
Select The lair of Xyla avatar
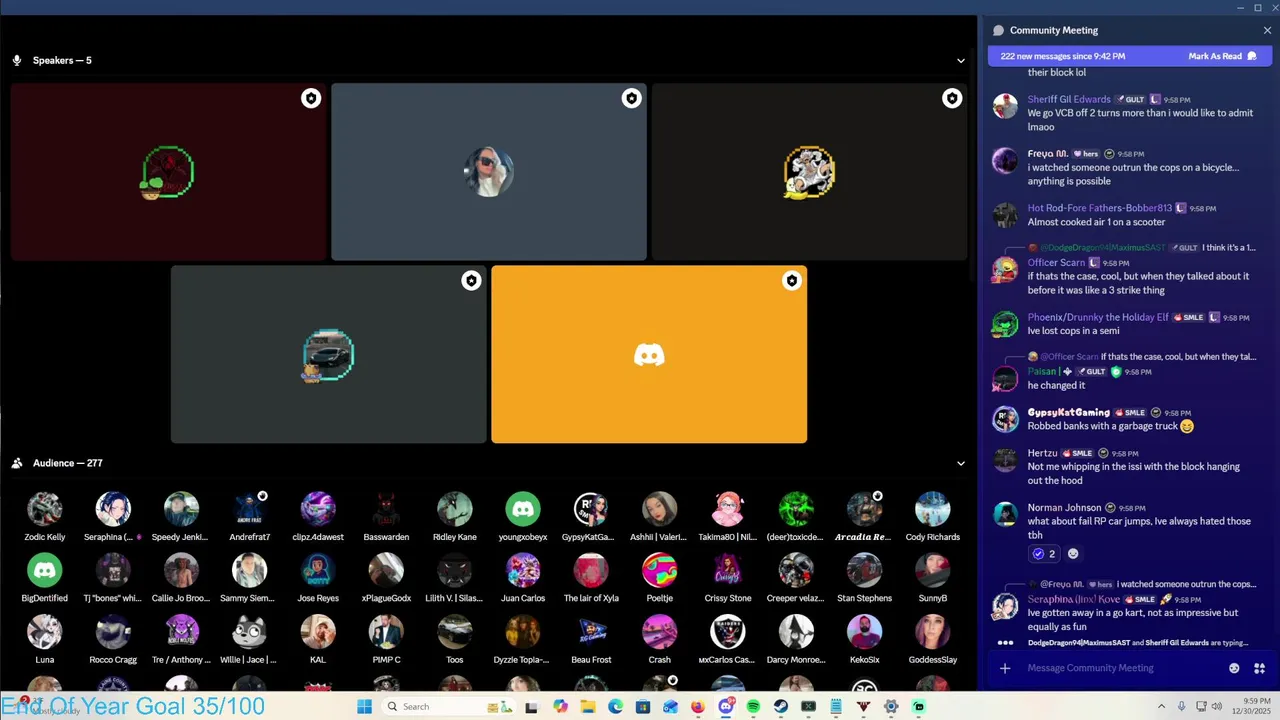click(x=591, y=571)
